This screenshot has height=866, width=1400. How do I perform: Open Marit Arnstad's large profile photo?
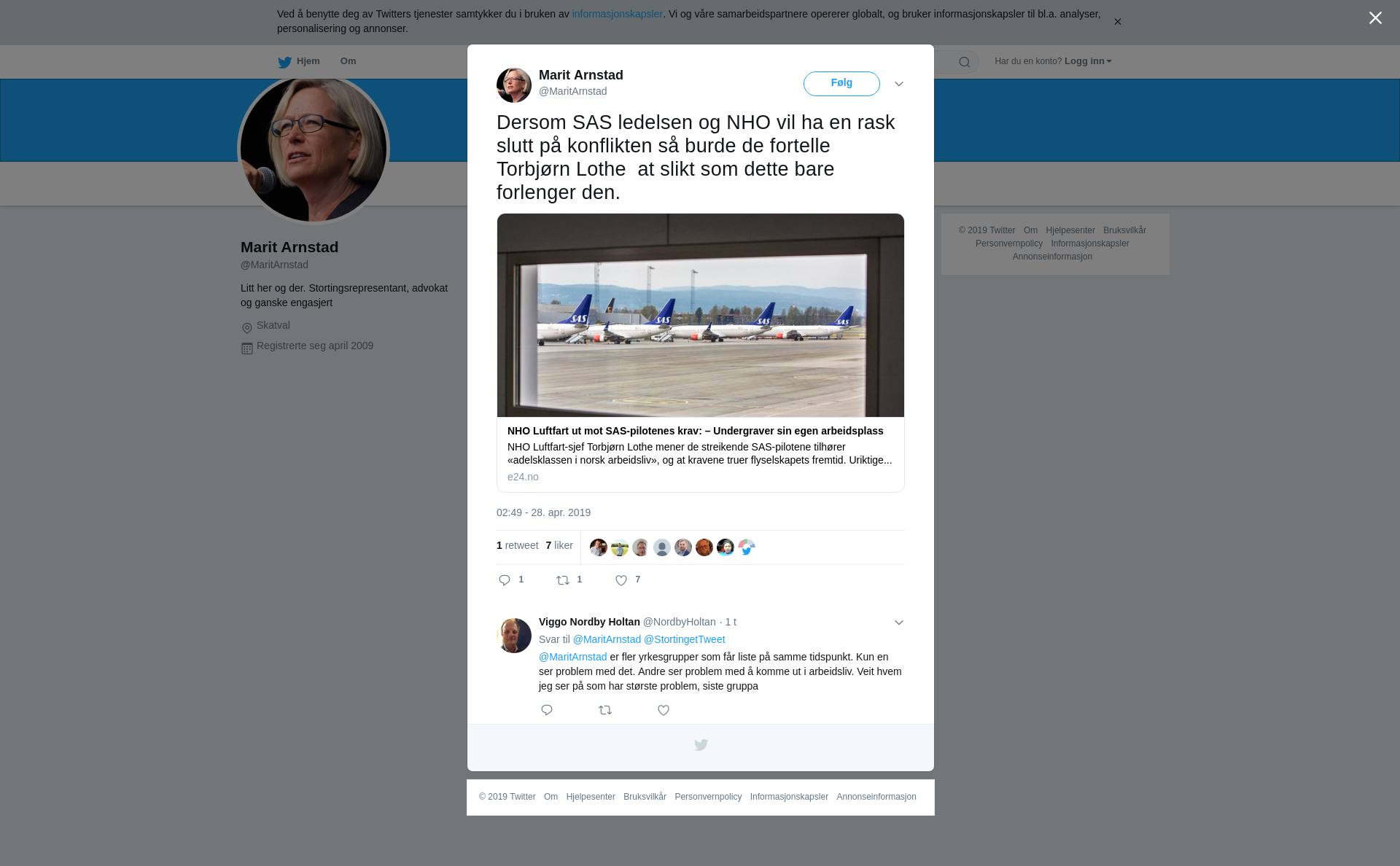pyautogui.click(x=314, y=149)
